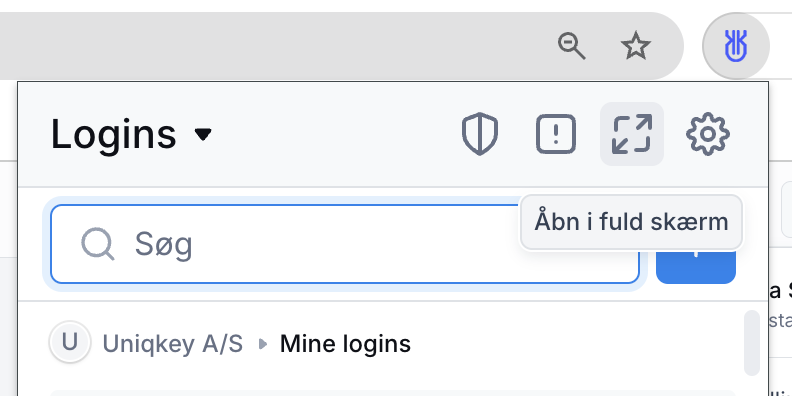Screen dimensions: 792x396
Task: Select the Uniqkey A/S breadcrumb
Action: (x=173, y=344)
